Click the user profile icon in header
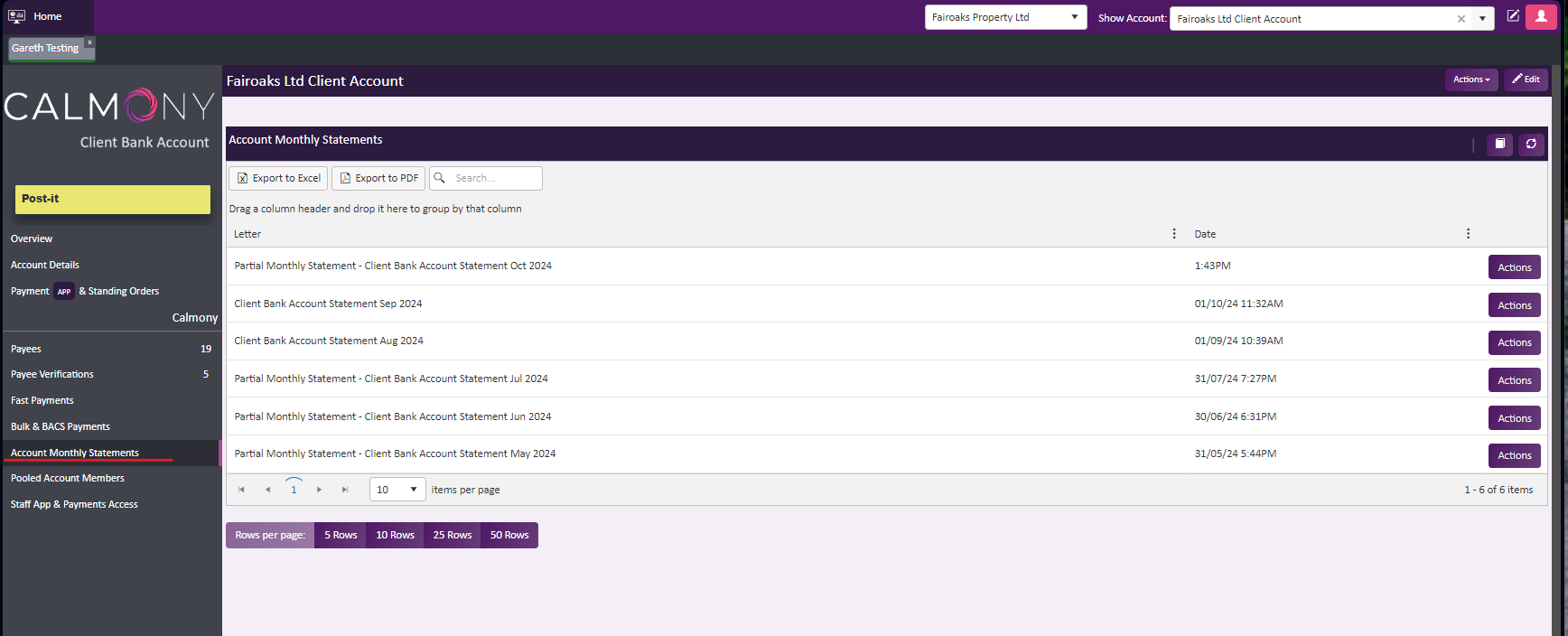This screenshot has height=636, width=1568. click(x=1541, y=16)
